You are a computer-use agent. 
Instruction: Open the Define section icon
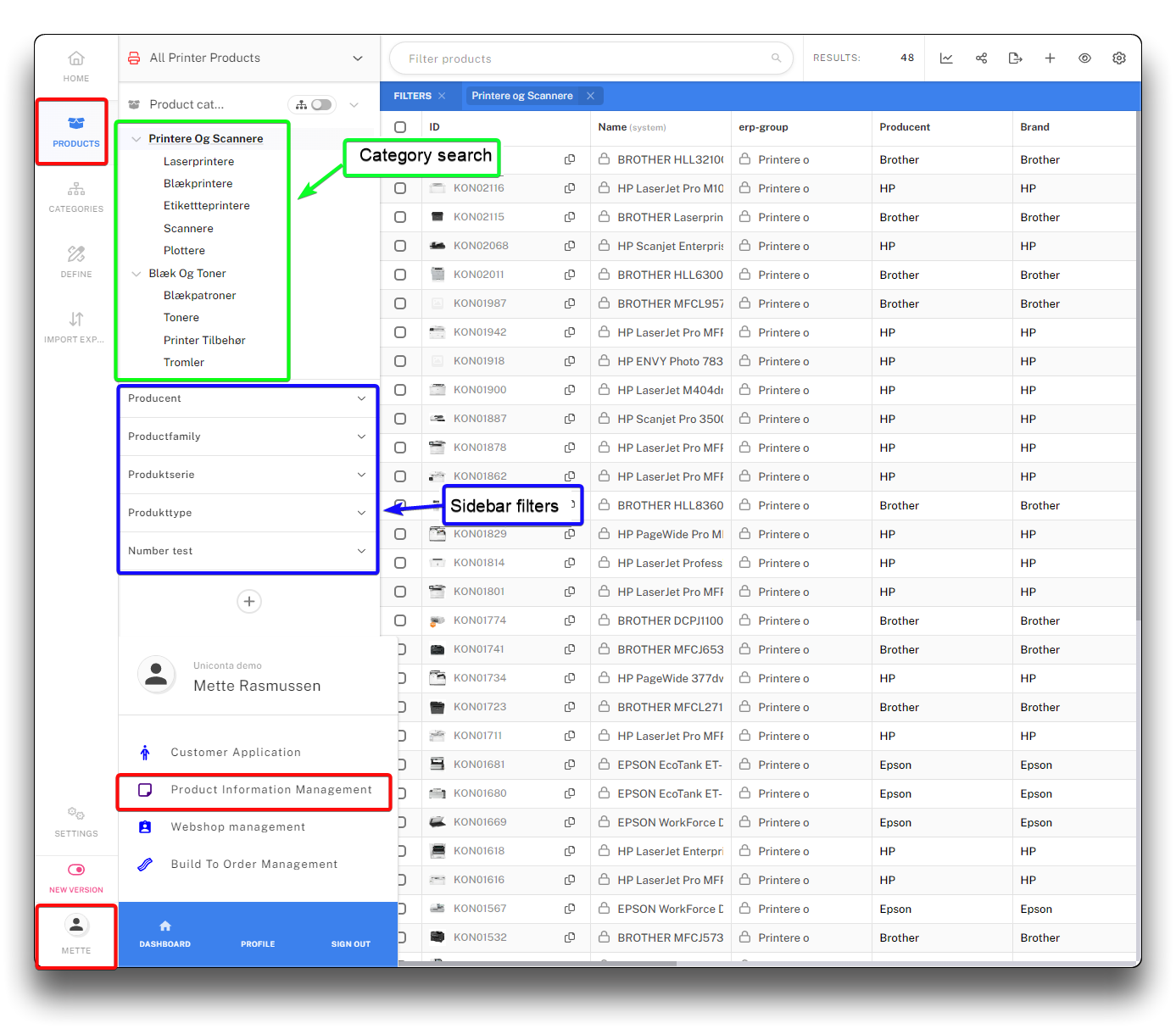pos(76,262)
